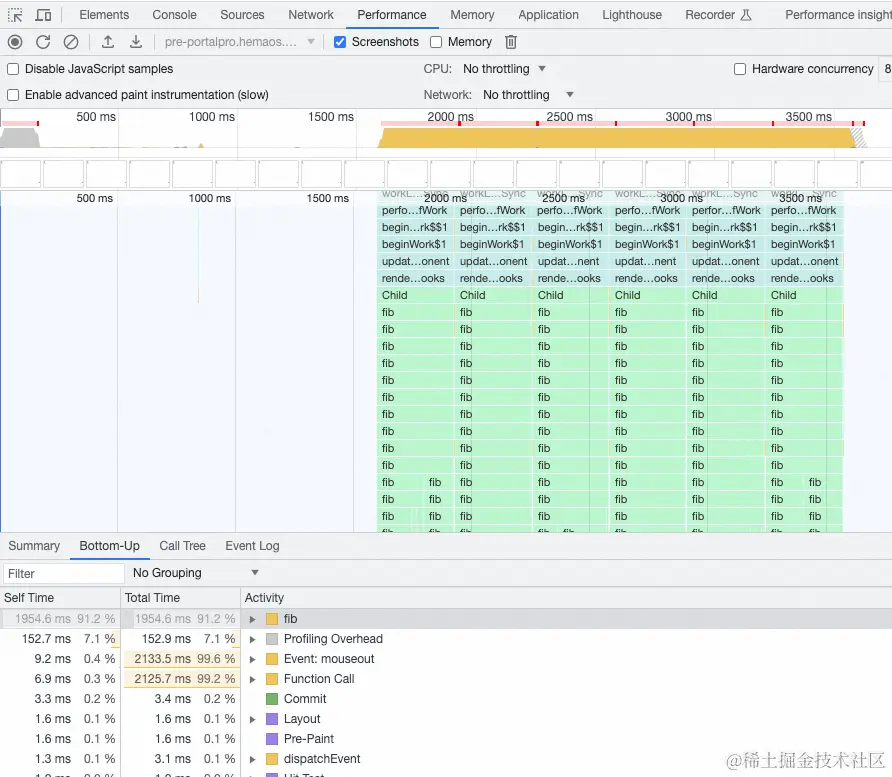Toggle the device toolbar icon
The height and width of the screenshot is (777, 892).
[43, 15]
